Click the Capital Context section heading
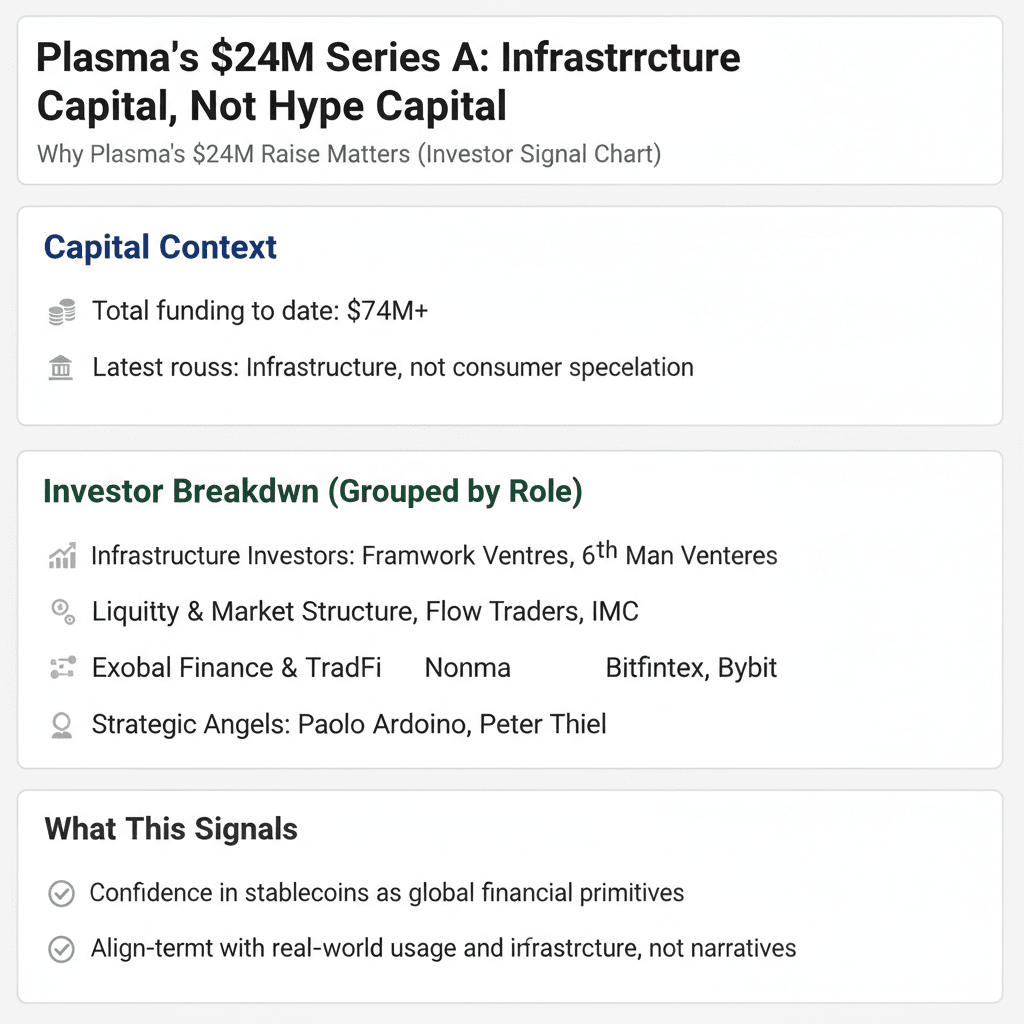The width and height of the screenshot is (1024, 1024). (x=160, y=247)
